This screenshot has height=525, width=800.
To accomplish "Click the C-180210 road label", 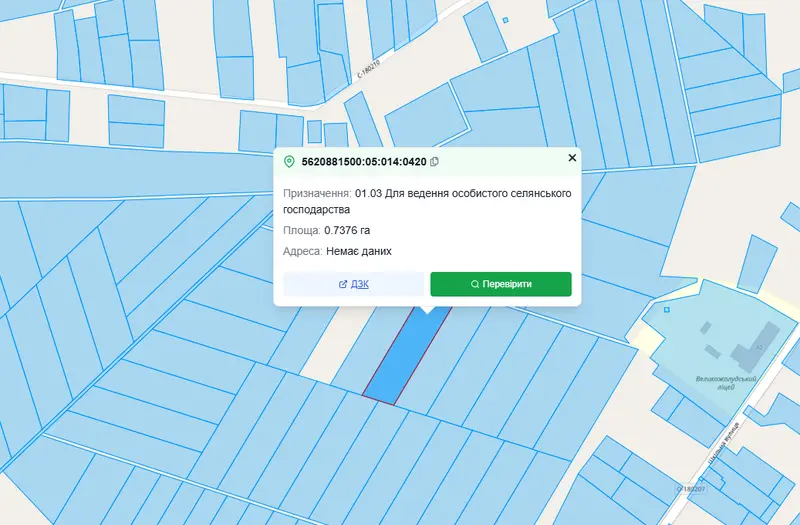I will pos(368,68).
